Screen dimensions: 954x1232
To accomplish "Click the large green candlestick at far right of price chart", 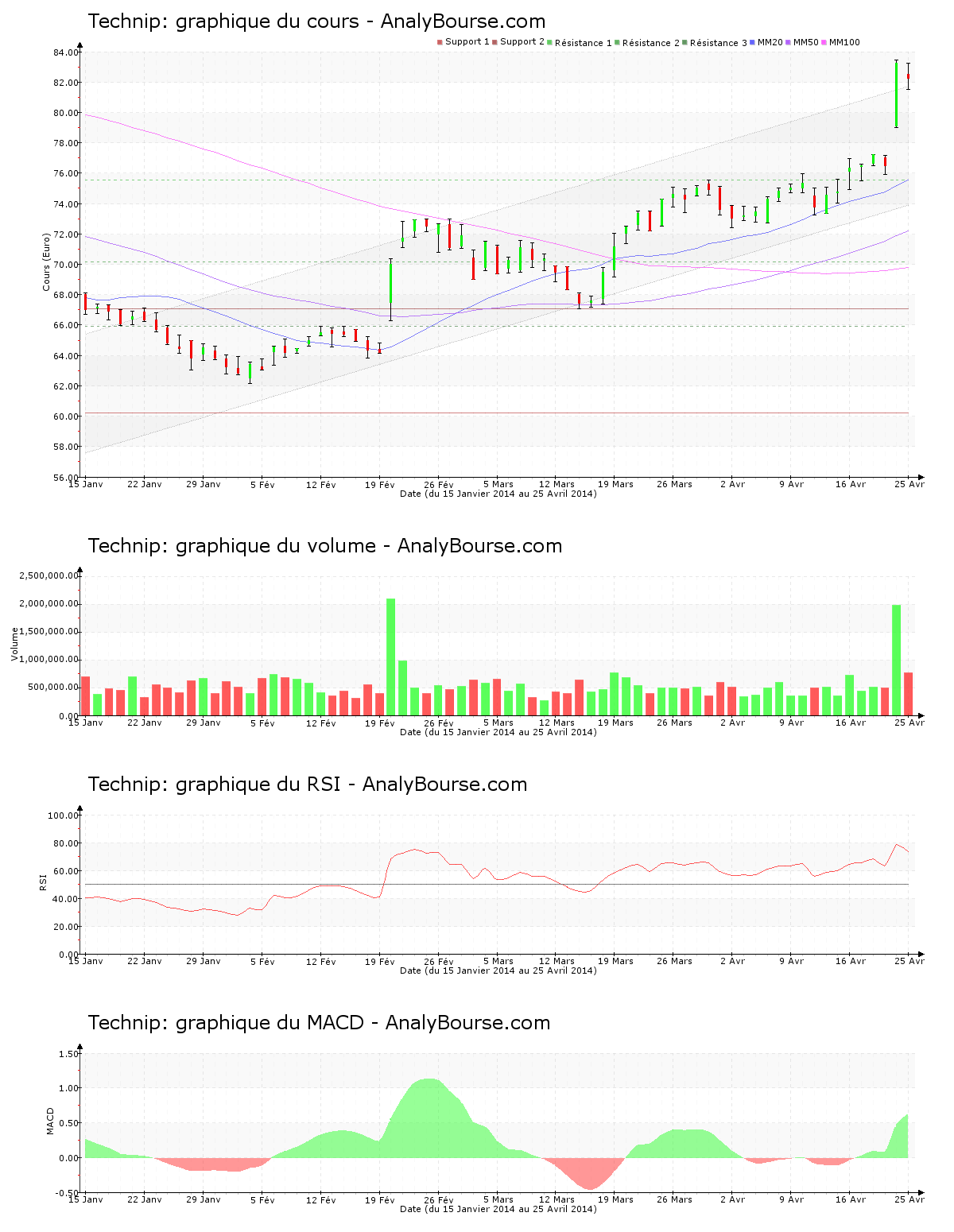I will coord(896,94).
